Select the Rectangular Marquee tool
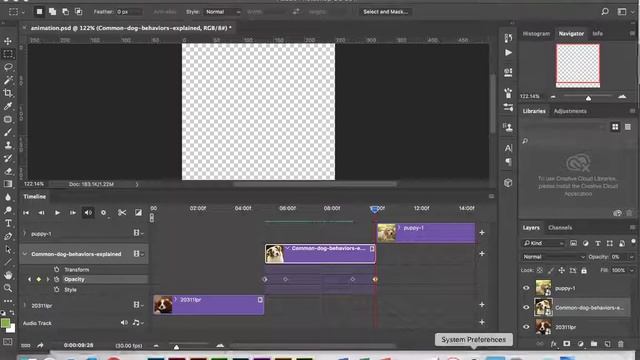 pos(8,54)
